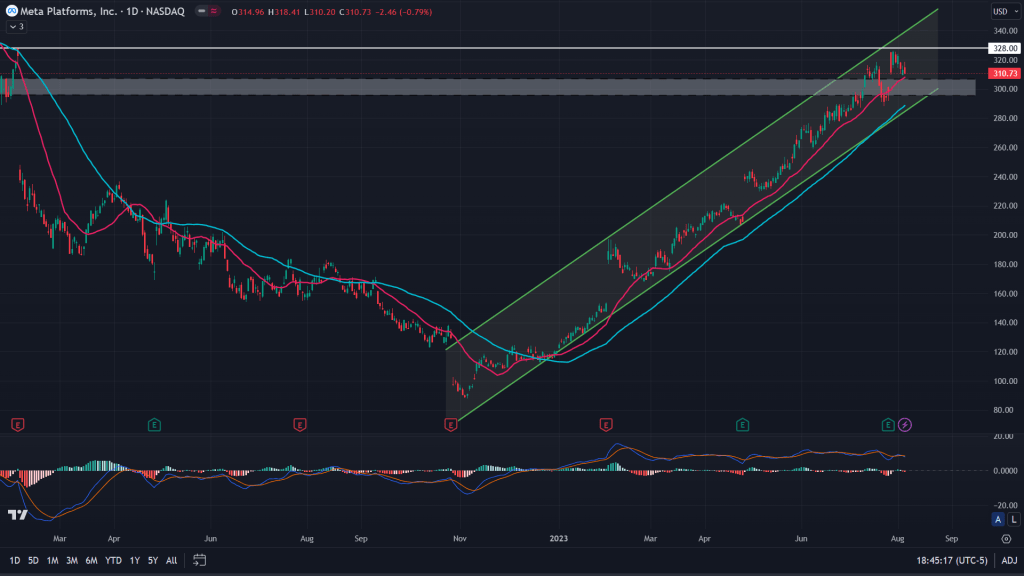Click the Go to date calendar icon
This screenshot has width=1024, height=576.
coord(200,560)
